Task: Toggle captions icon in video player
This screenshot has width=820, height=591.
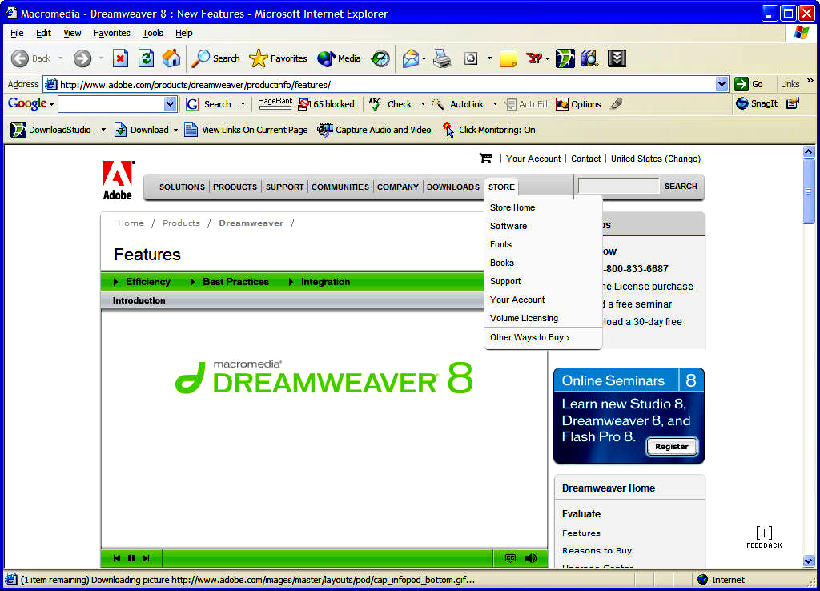Action: pyautogui.click(x=510, y=558)
